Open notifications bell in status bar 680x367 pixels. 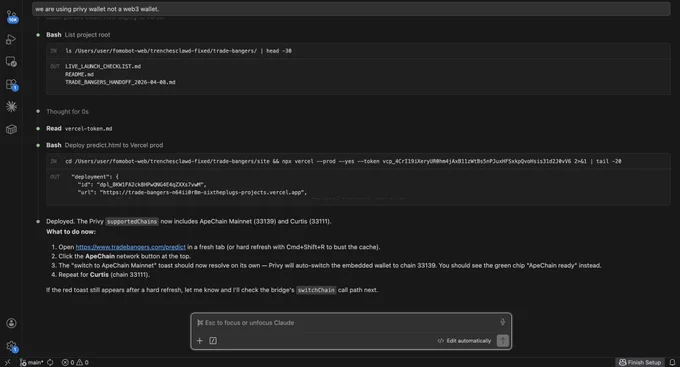tap(672, 362)
